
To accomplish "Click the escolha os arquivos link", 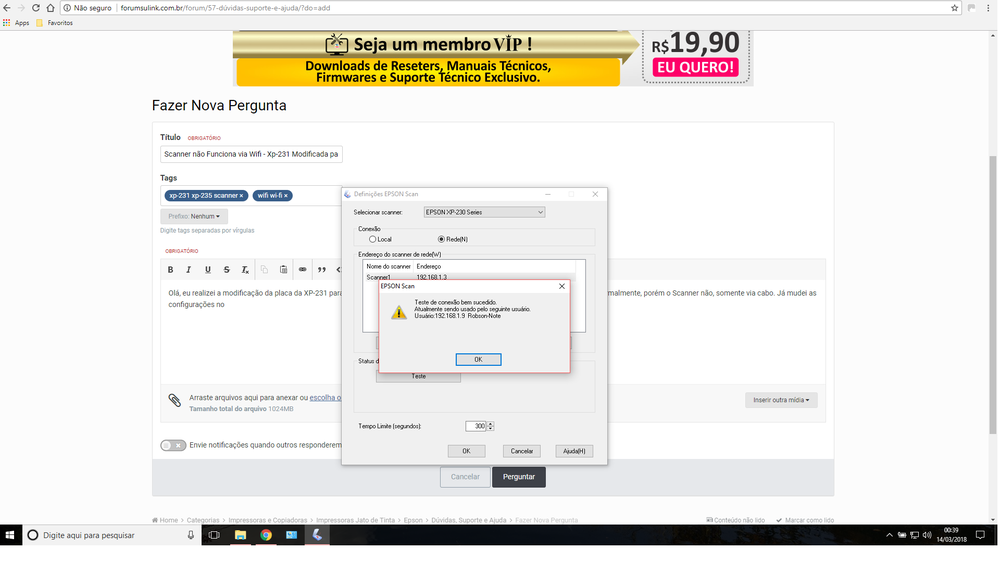I will click(x=325, y=398).
